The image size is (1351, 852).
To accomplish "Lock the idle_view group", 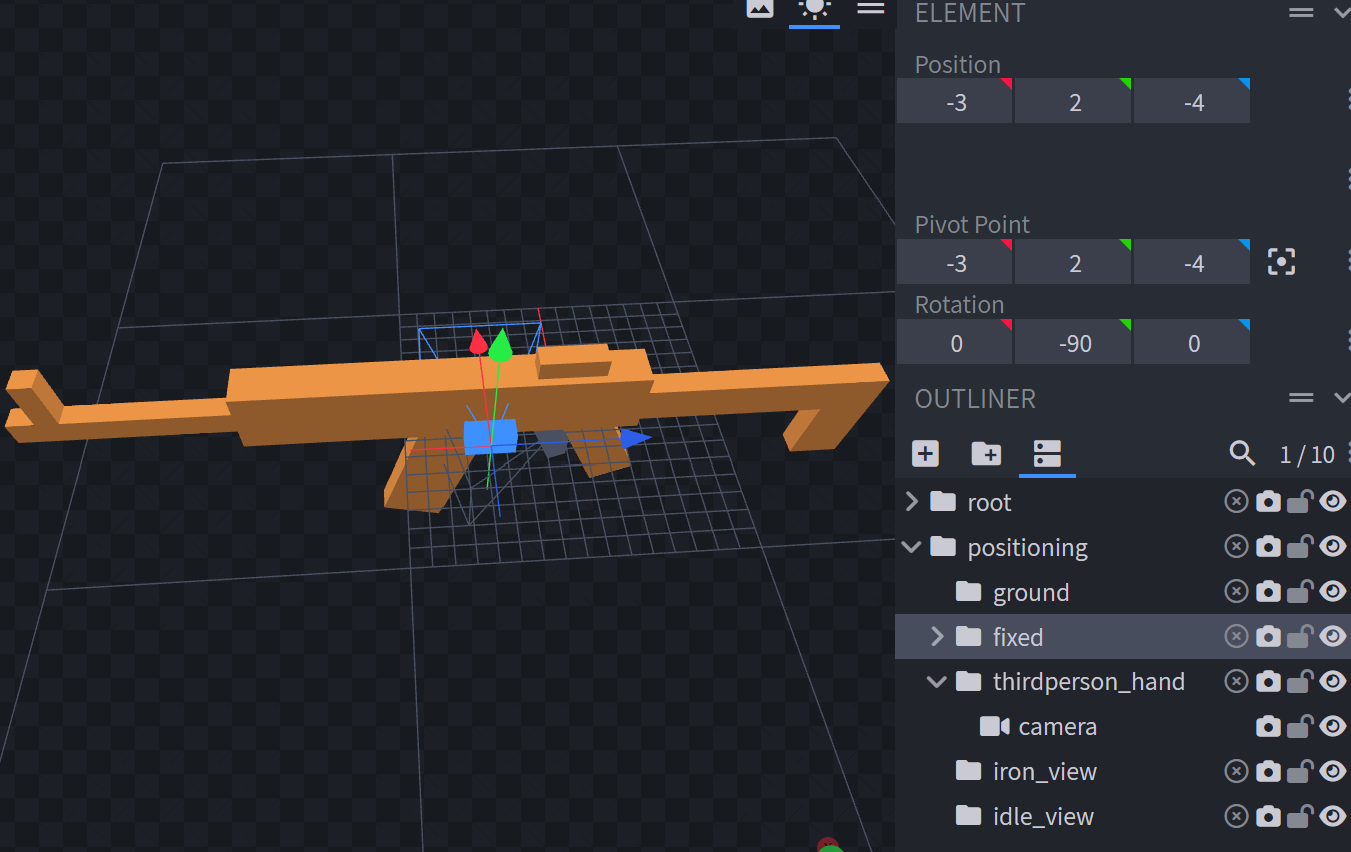I will [1300, 816].
